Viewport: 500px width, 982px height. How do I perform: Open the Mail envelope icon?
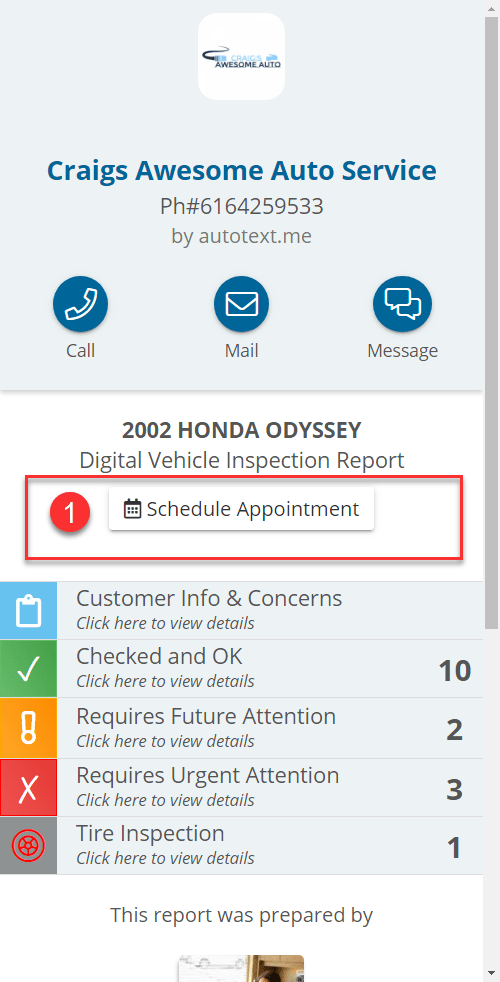[x=241, y=304]
